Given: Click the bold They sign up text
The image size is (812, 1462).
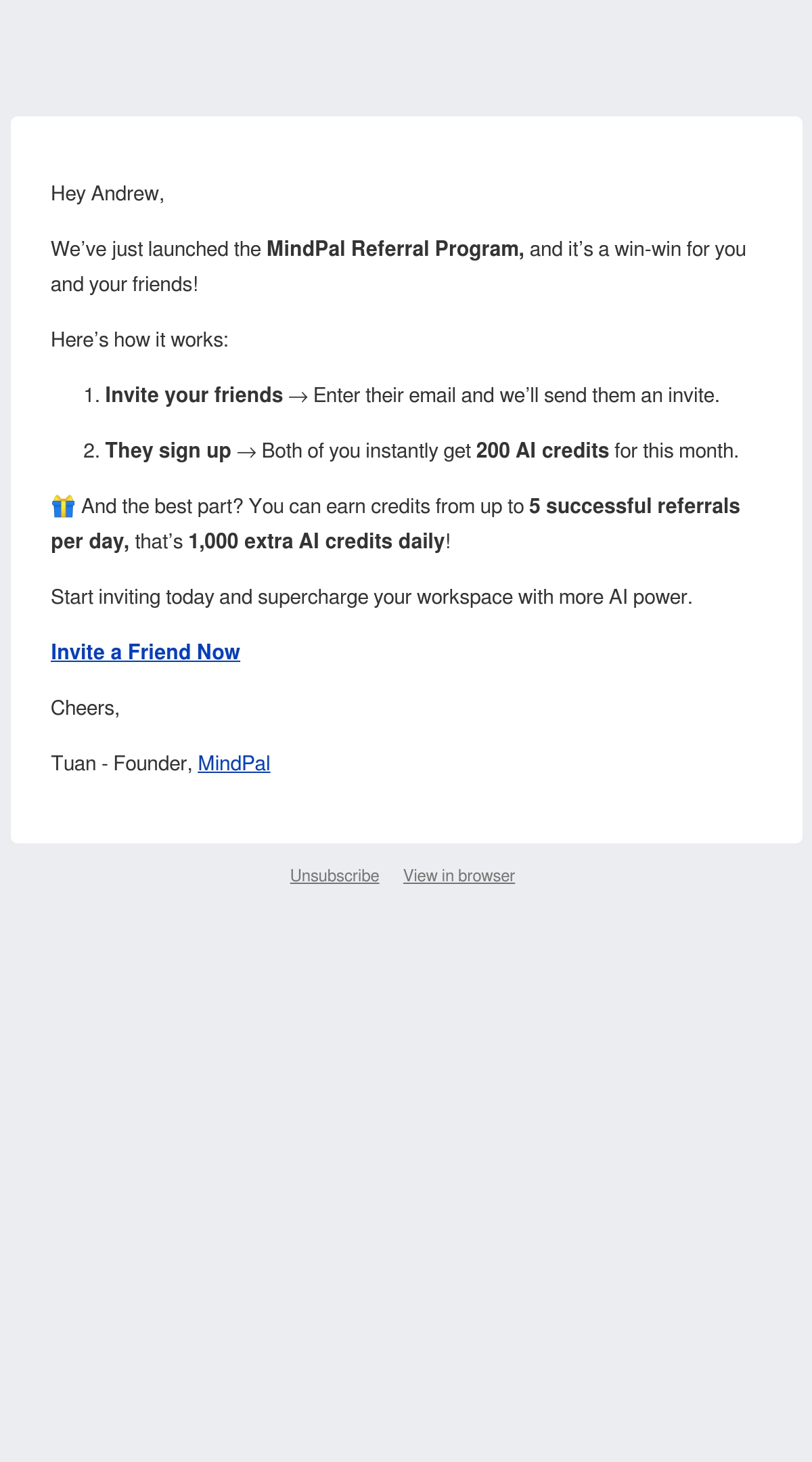Looking at the screenshot, I should [x=168, y=451].
